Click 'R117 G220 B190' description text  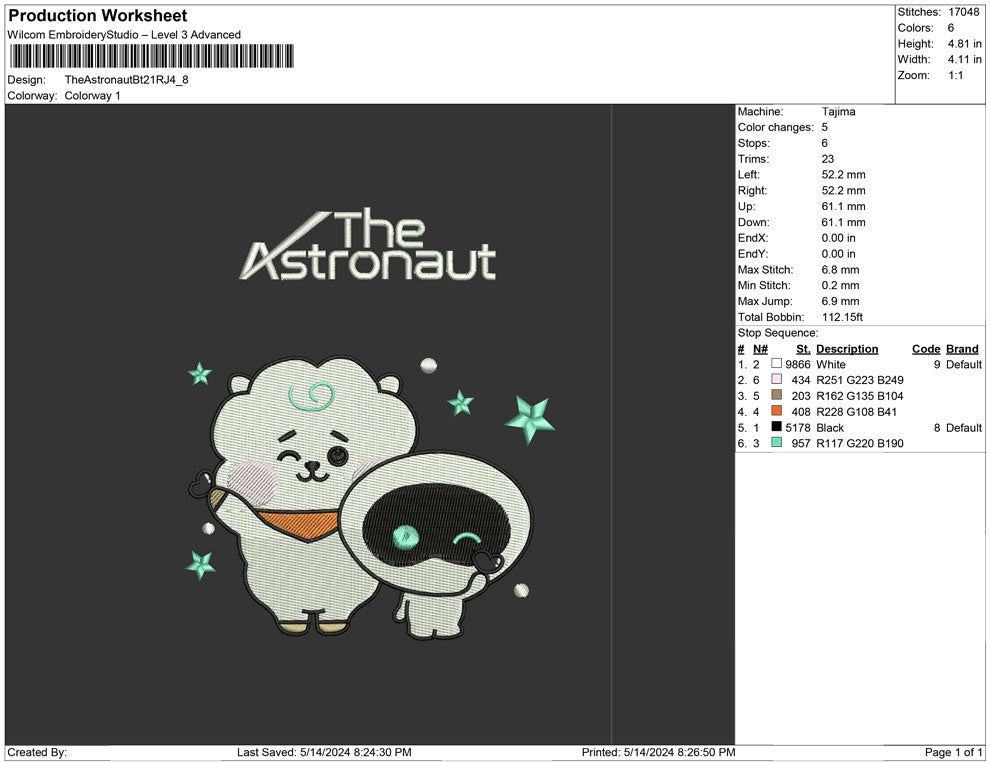coord(859,443)
